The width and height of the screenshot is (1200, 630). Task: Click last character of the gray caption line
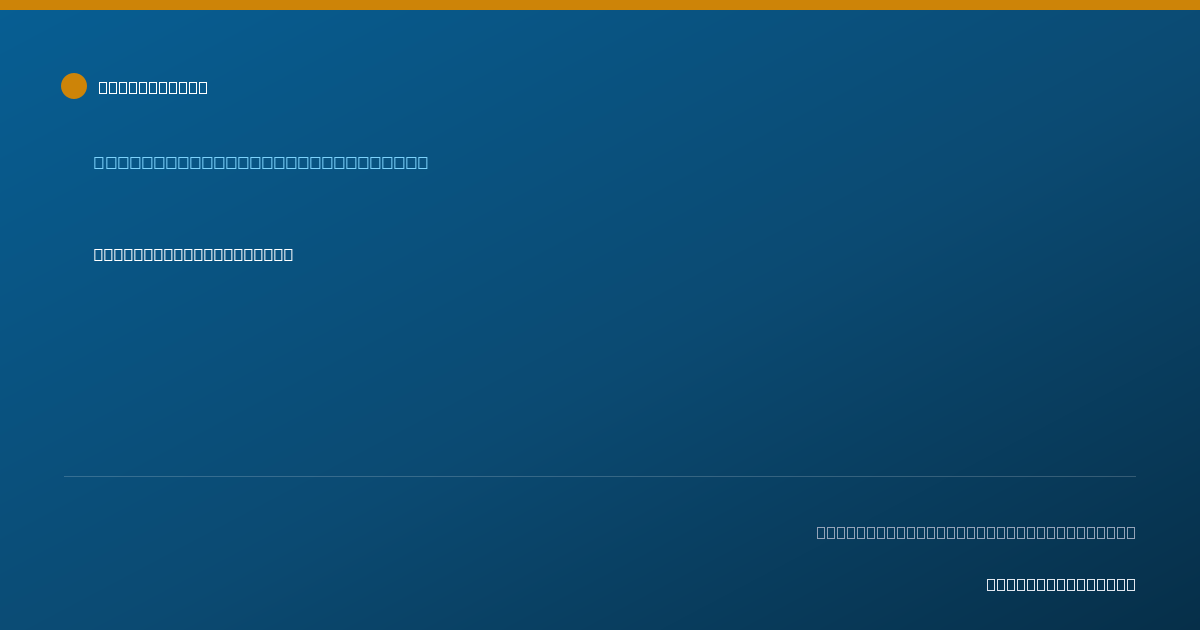click(1131, 532)
